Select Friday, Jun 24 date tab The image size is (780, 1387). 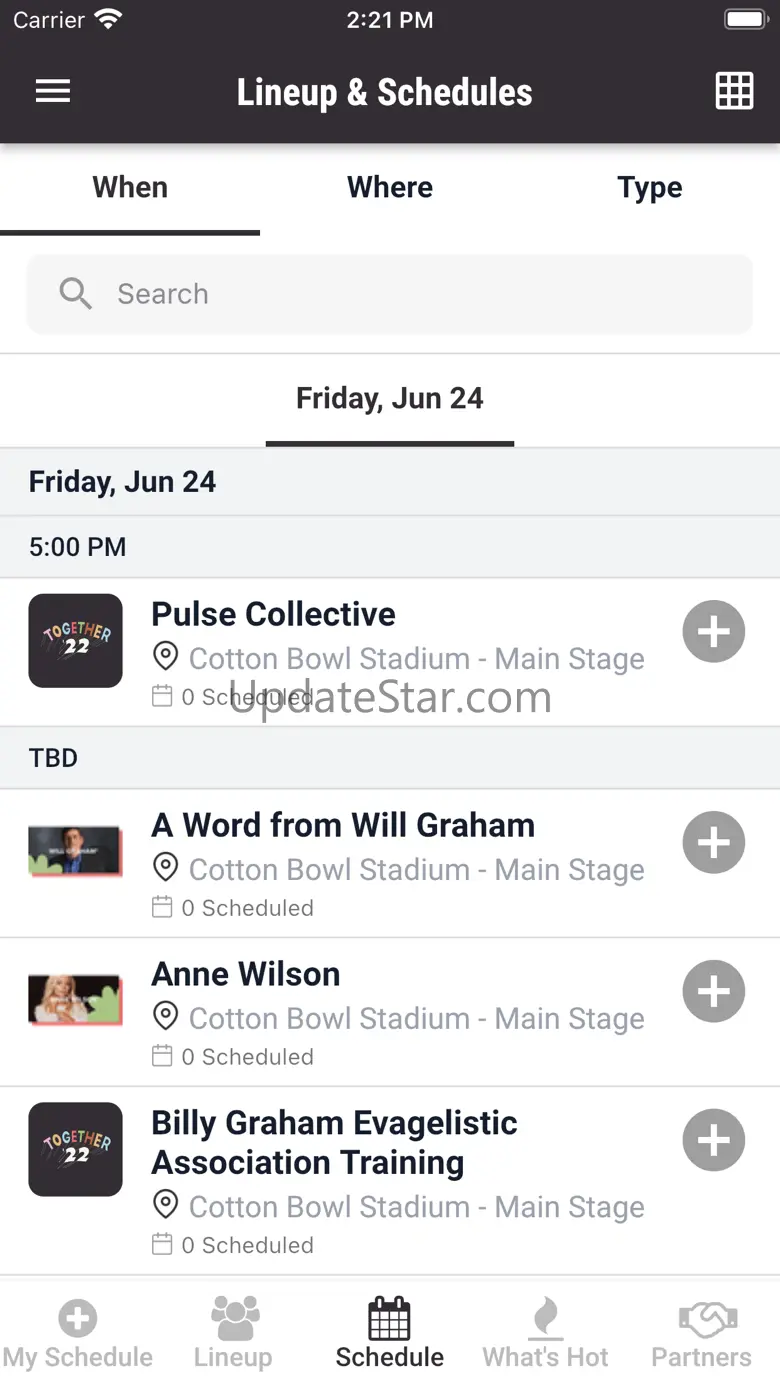[x=390, y=398]
